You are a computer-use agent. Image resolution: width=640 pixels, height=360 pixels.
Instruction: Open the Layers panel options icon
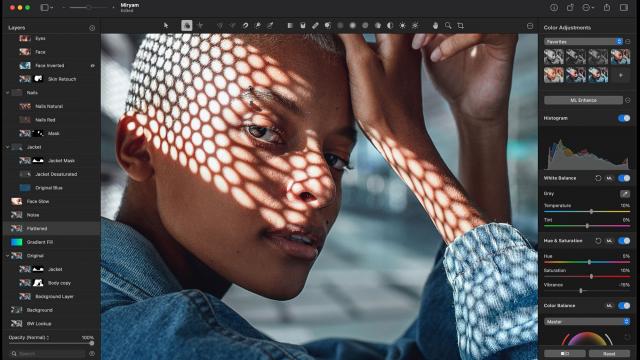click(x=92, y=28)
